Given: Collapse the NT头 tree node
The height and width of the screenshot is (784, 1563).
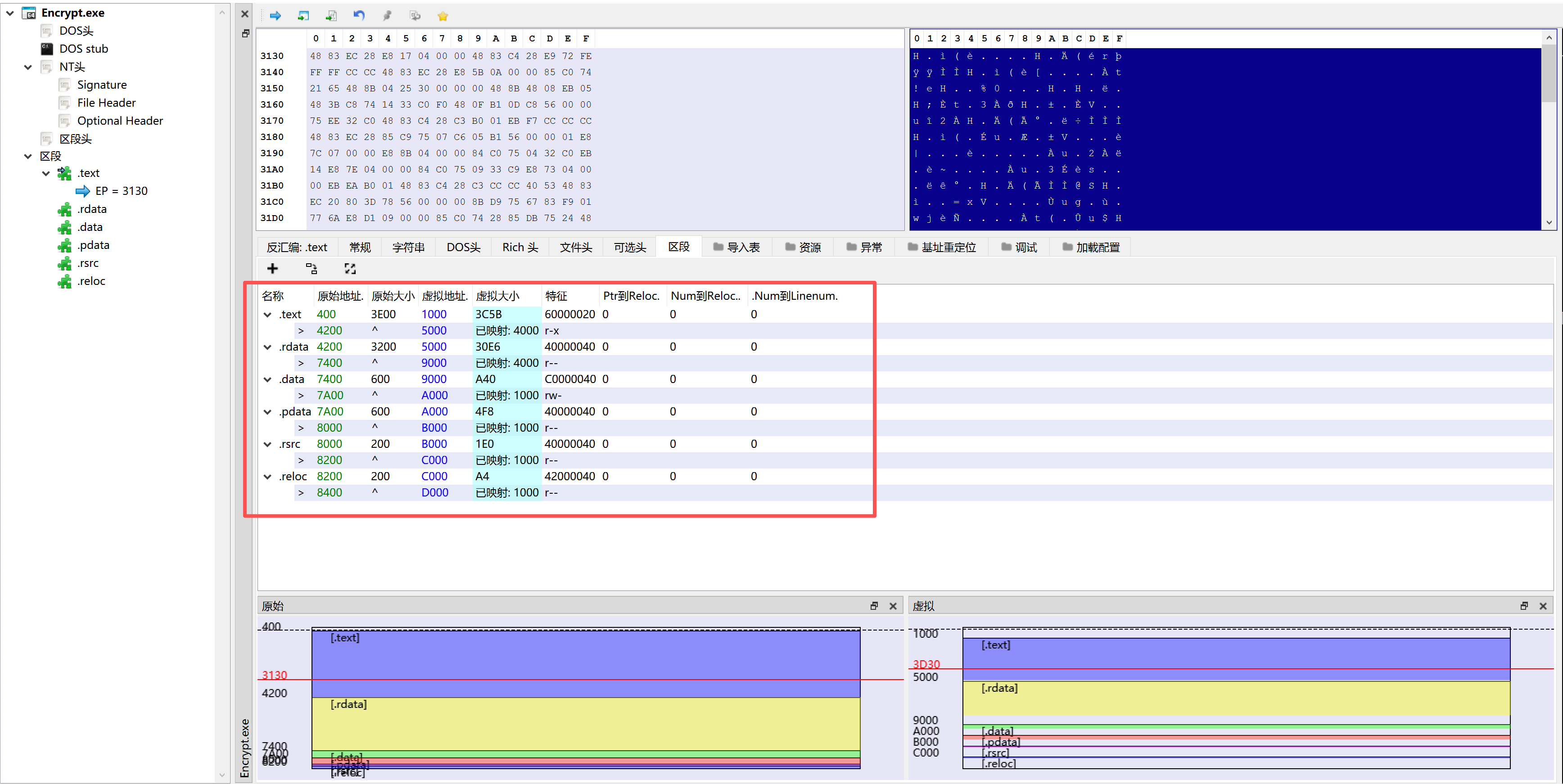Looking at the screenshot, I should coord(28,67).
